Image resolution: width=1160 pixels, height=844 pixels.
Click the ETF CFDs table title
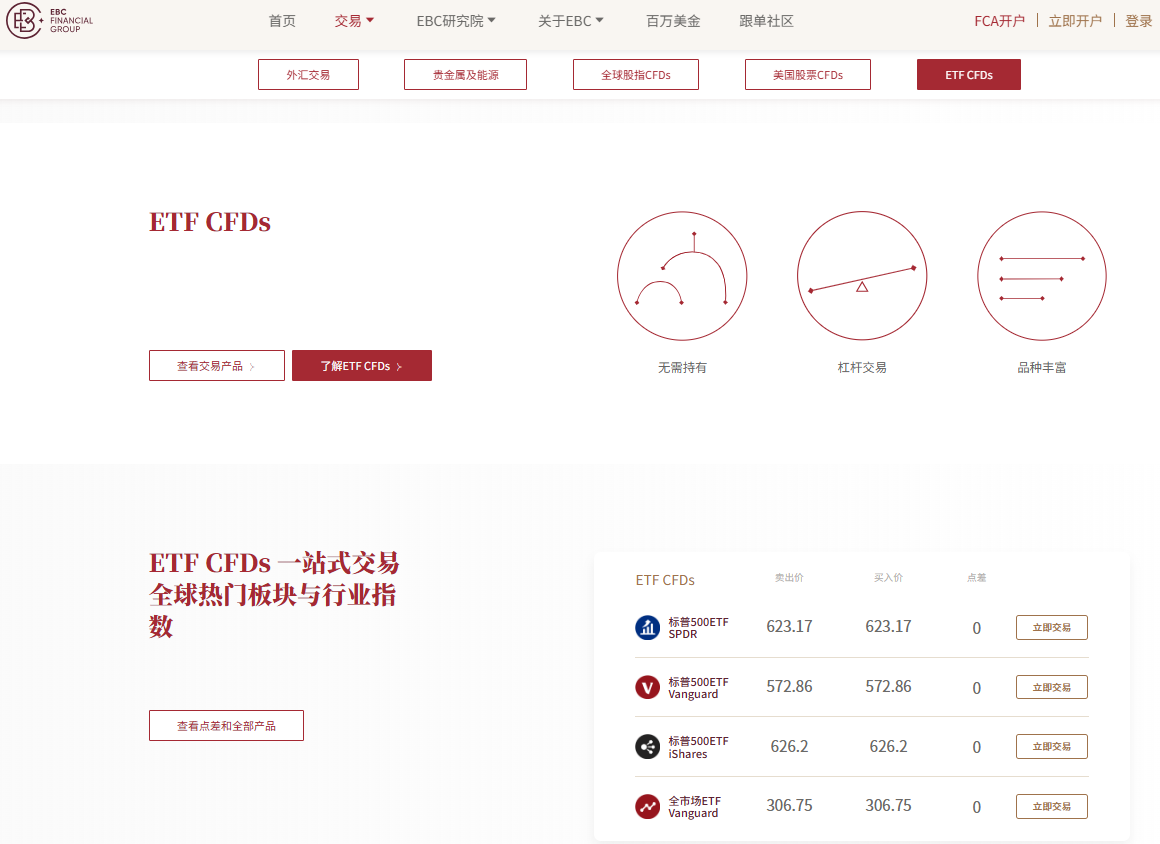(x=665, y=580)
